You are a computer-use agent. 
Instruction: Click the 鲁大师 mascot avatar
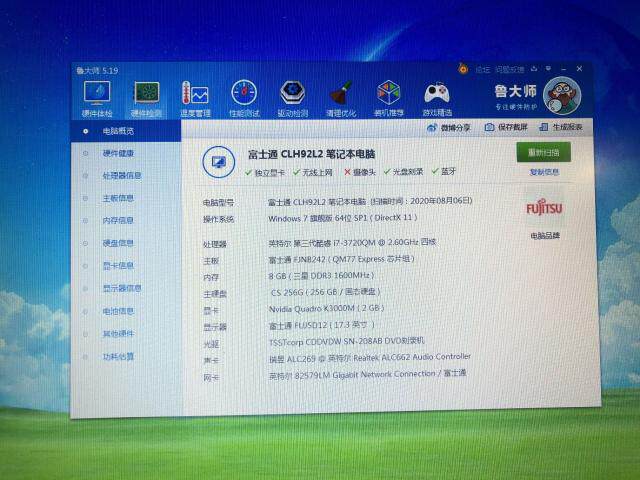coord(562,96)
